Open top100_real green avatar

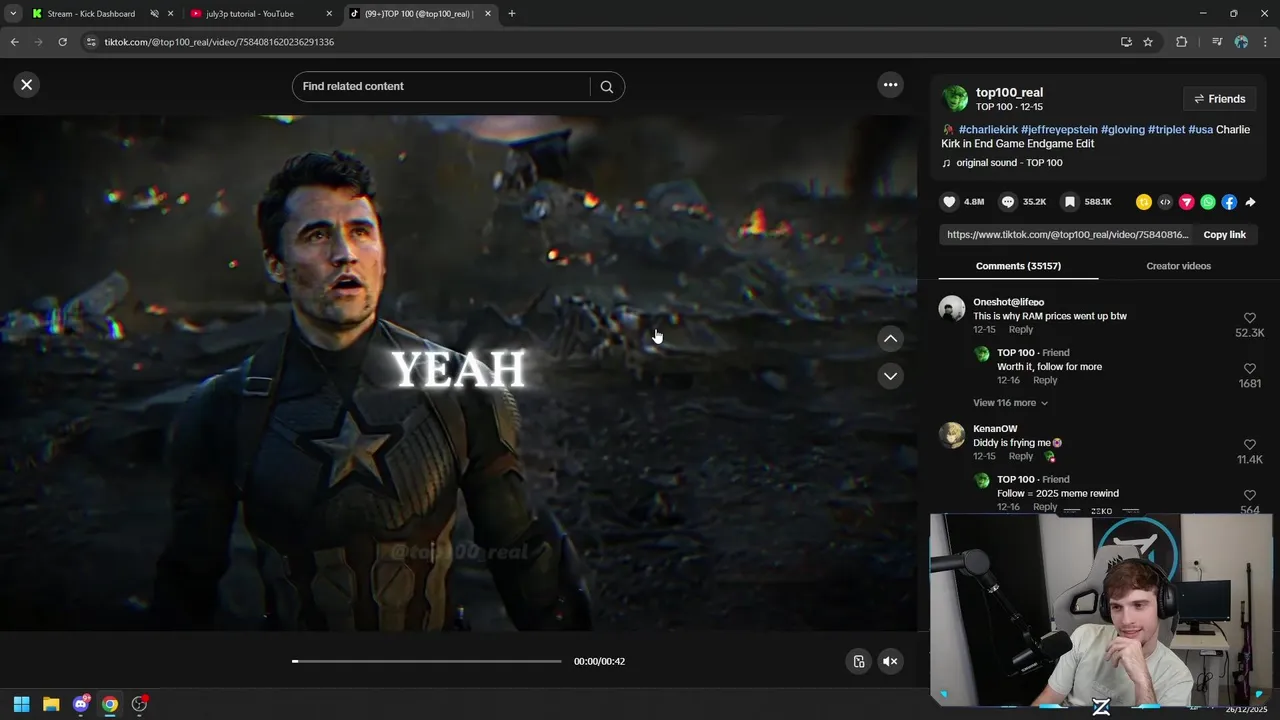tap(956, 98)
